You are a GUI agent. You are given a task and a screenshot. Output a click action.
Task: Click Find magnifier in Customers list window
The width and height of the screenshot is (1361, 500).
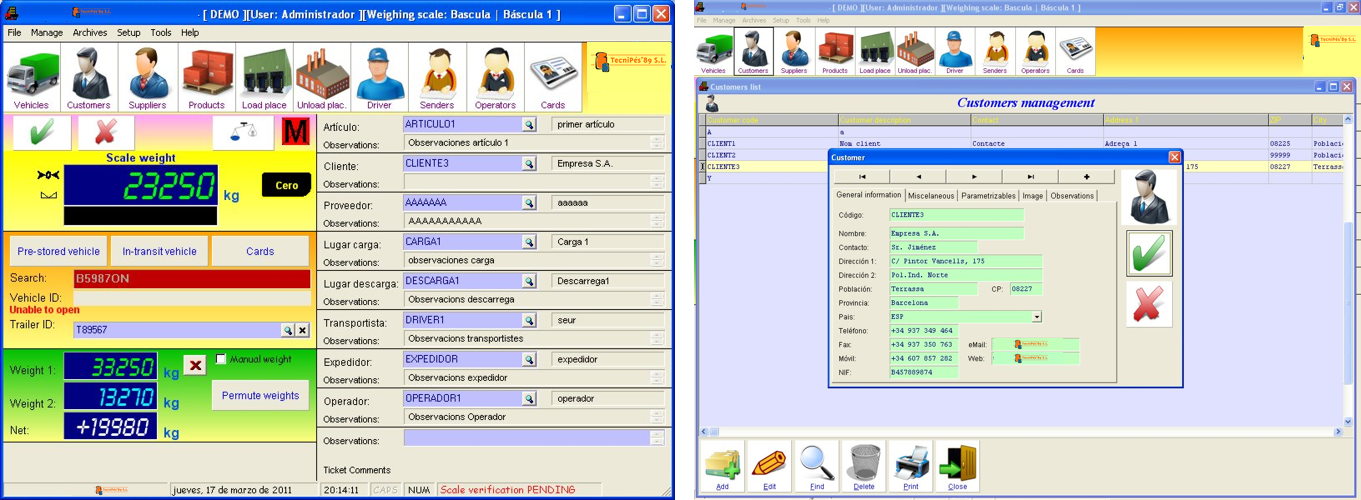pyautogui.click(x=817, y=467)
